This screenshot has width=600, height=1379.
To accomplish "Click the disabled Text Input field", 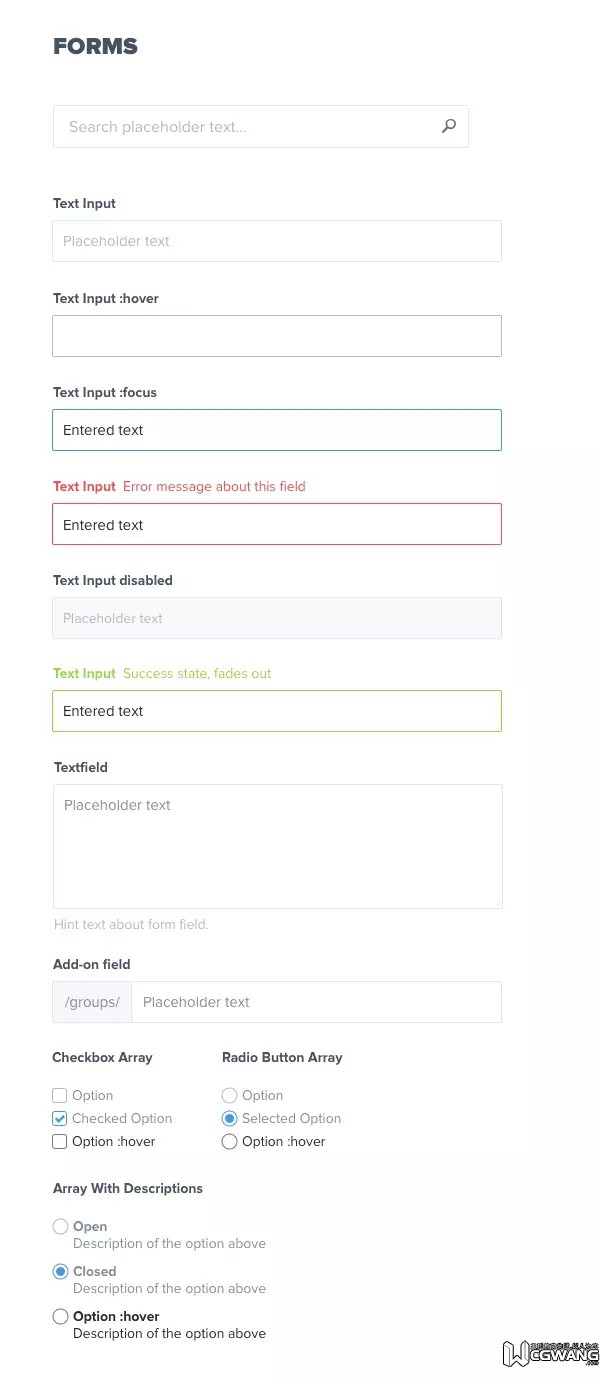I will (x=277, y=618).
